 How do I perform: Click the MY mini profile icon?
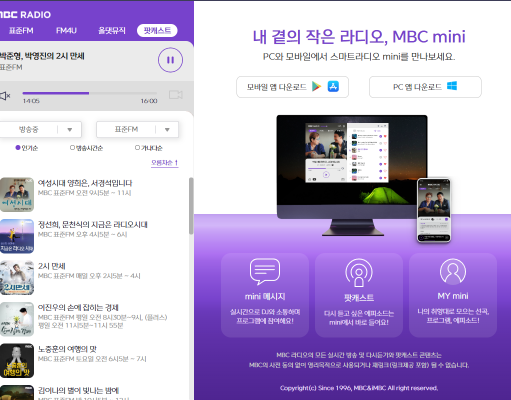453,271
